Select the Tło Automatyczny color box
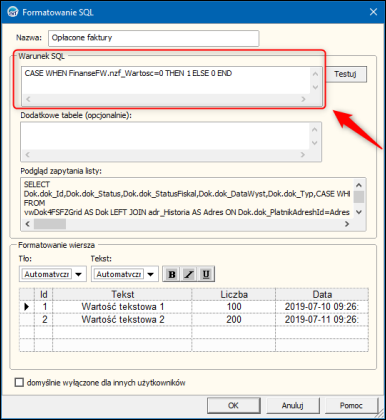 coord(47,274)
